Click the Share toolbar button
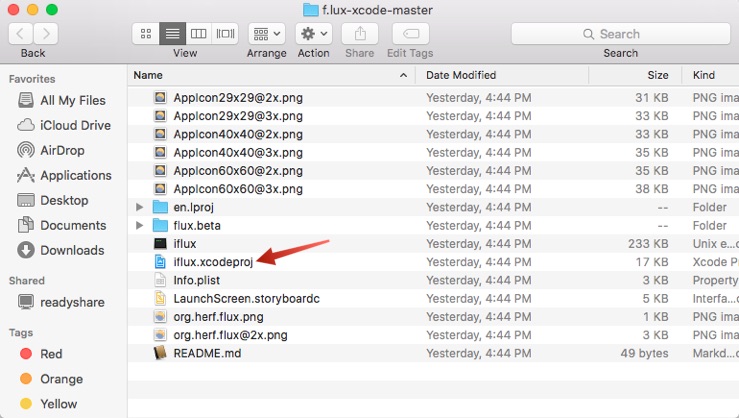The width and height of the screenshot is (739, 418). (x=360, y=33)
